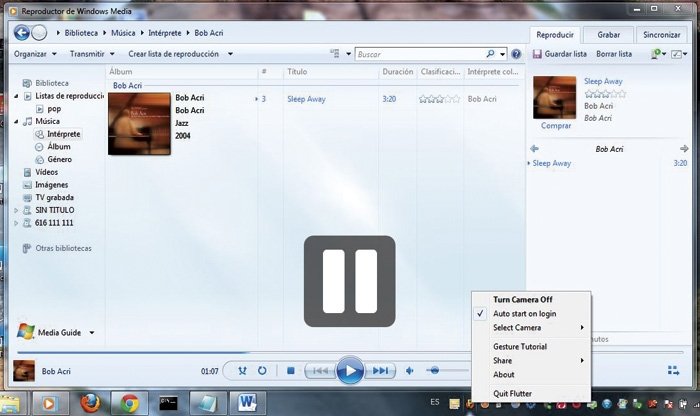This screenshot has height=416, width=700.
Task: Open Microsoft Word from the taskbar
Action: [x=247, y=403]
